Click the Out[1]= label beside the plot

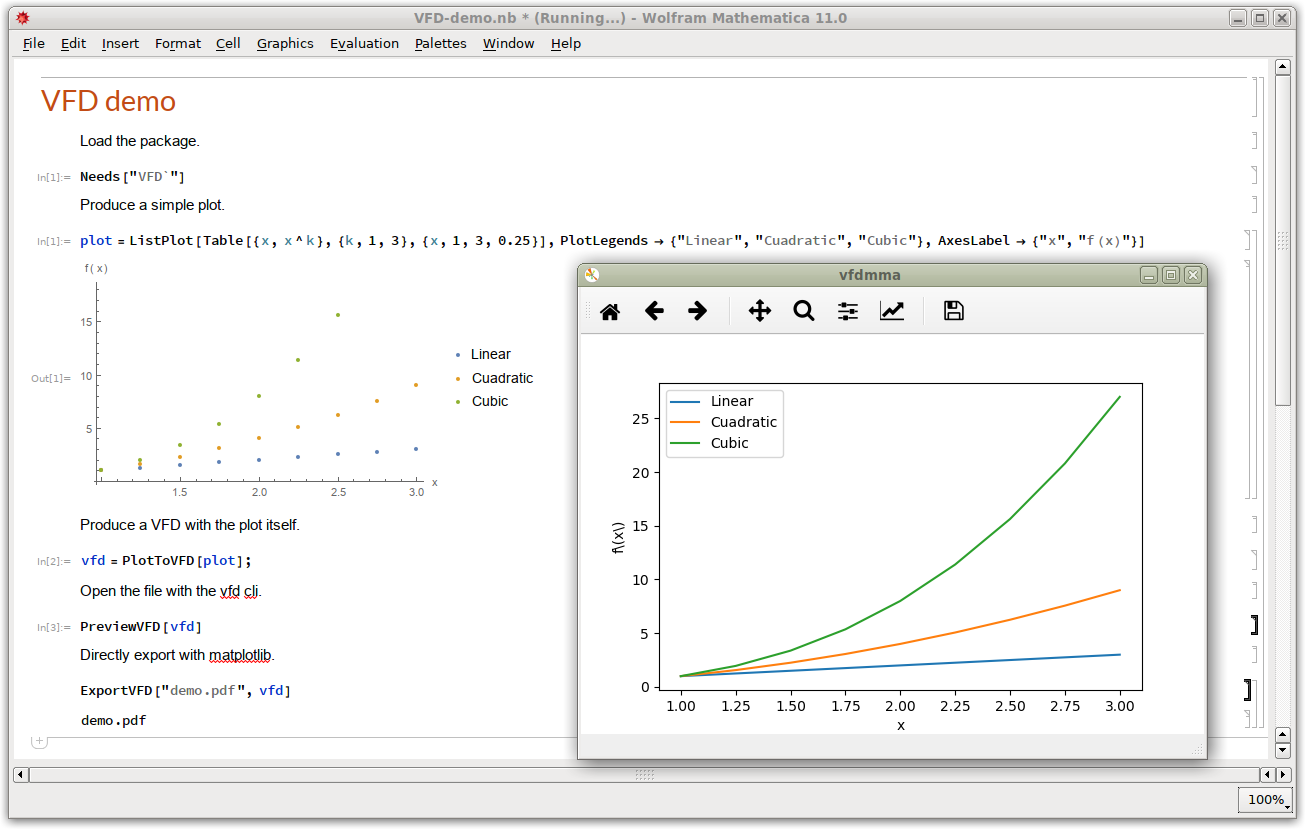pos(51,379)
